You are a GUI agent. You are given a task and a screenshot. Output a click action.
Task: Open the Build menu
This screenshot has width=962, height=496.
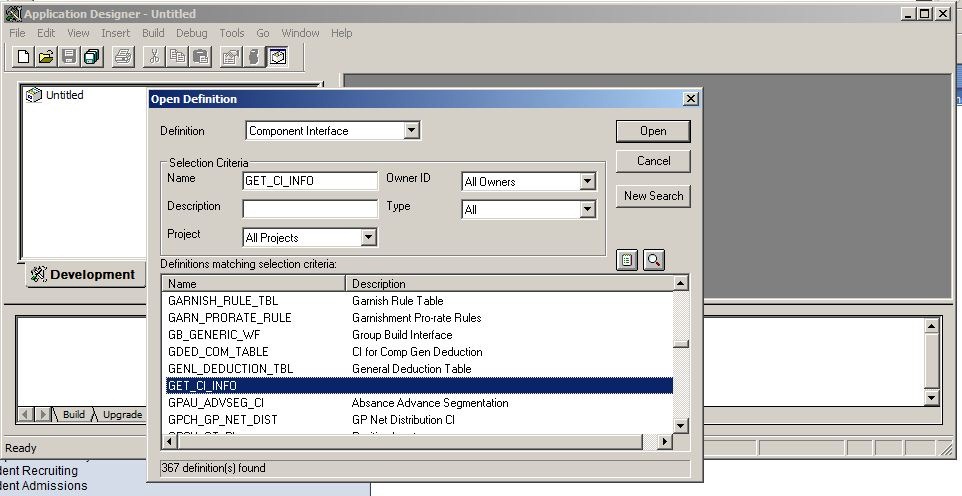coord(153,33)
